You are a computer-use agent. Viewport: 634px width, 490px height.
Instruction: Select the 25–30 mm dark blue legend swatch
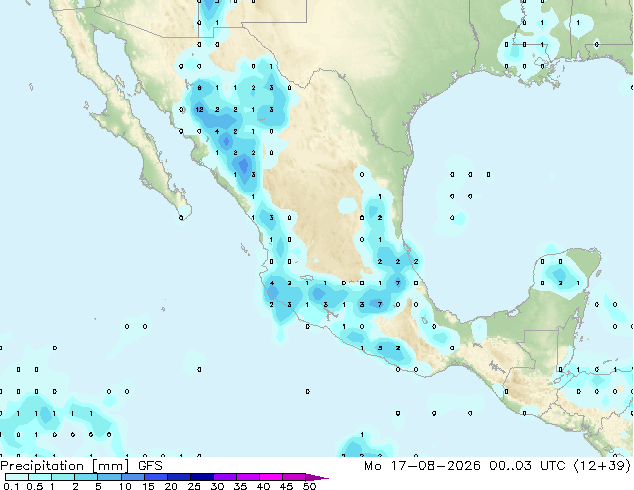(x=202, y=477)
